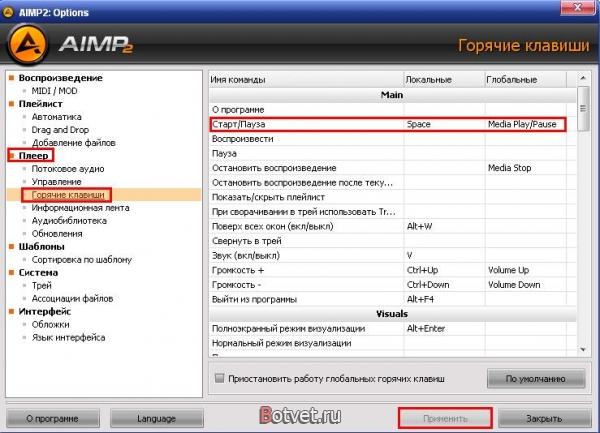600x433 pixels.
Task: Select the Воспроизведение category
Action: (x=60, y=78)
